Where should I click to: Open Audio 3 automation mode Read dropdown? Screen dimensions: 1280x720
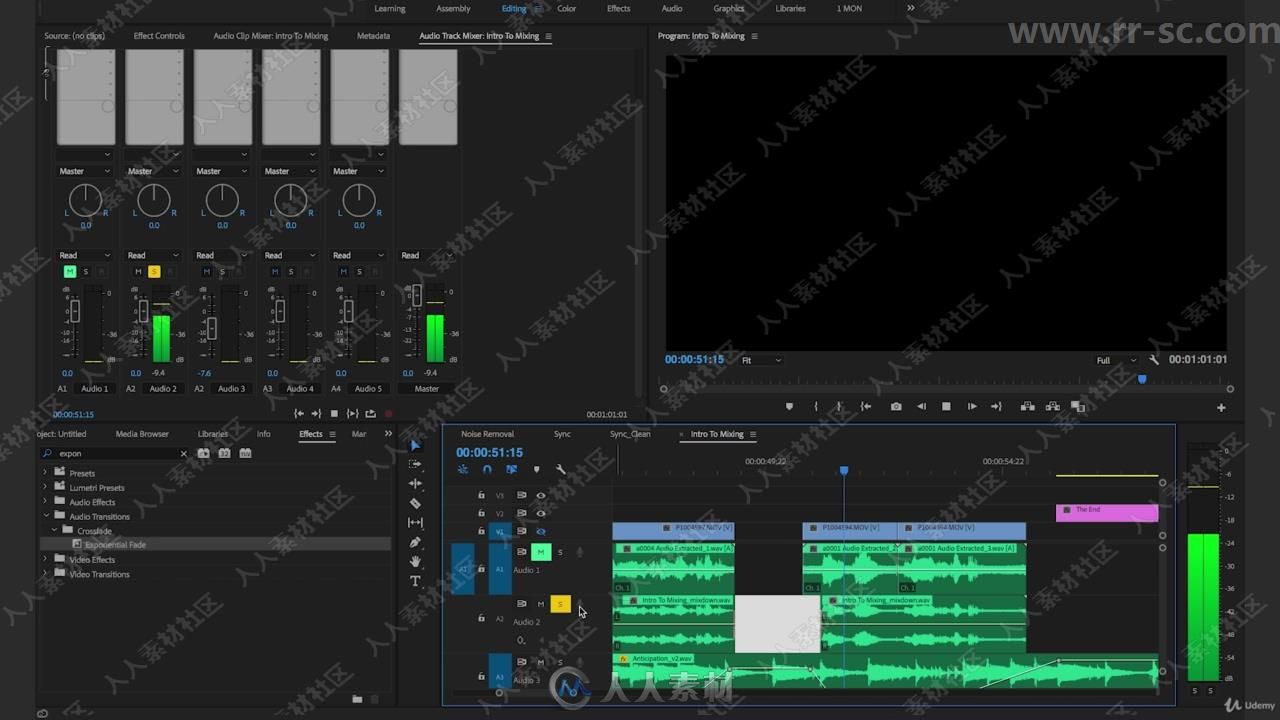pos(221,255)
